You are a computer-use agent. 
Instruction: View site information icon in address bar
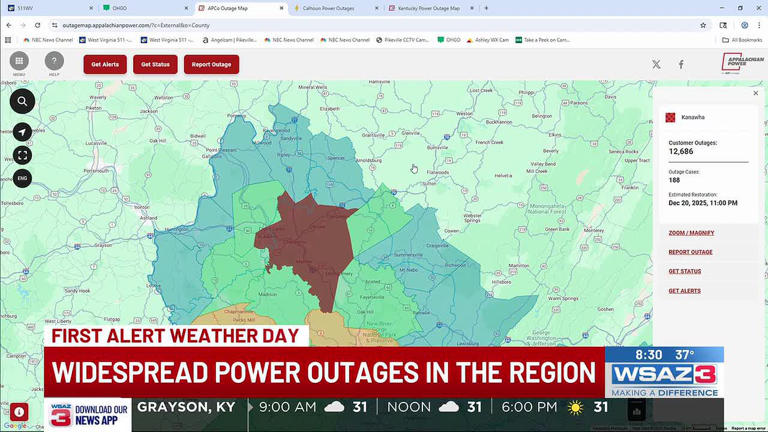pos(54,25)
